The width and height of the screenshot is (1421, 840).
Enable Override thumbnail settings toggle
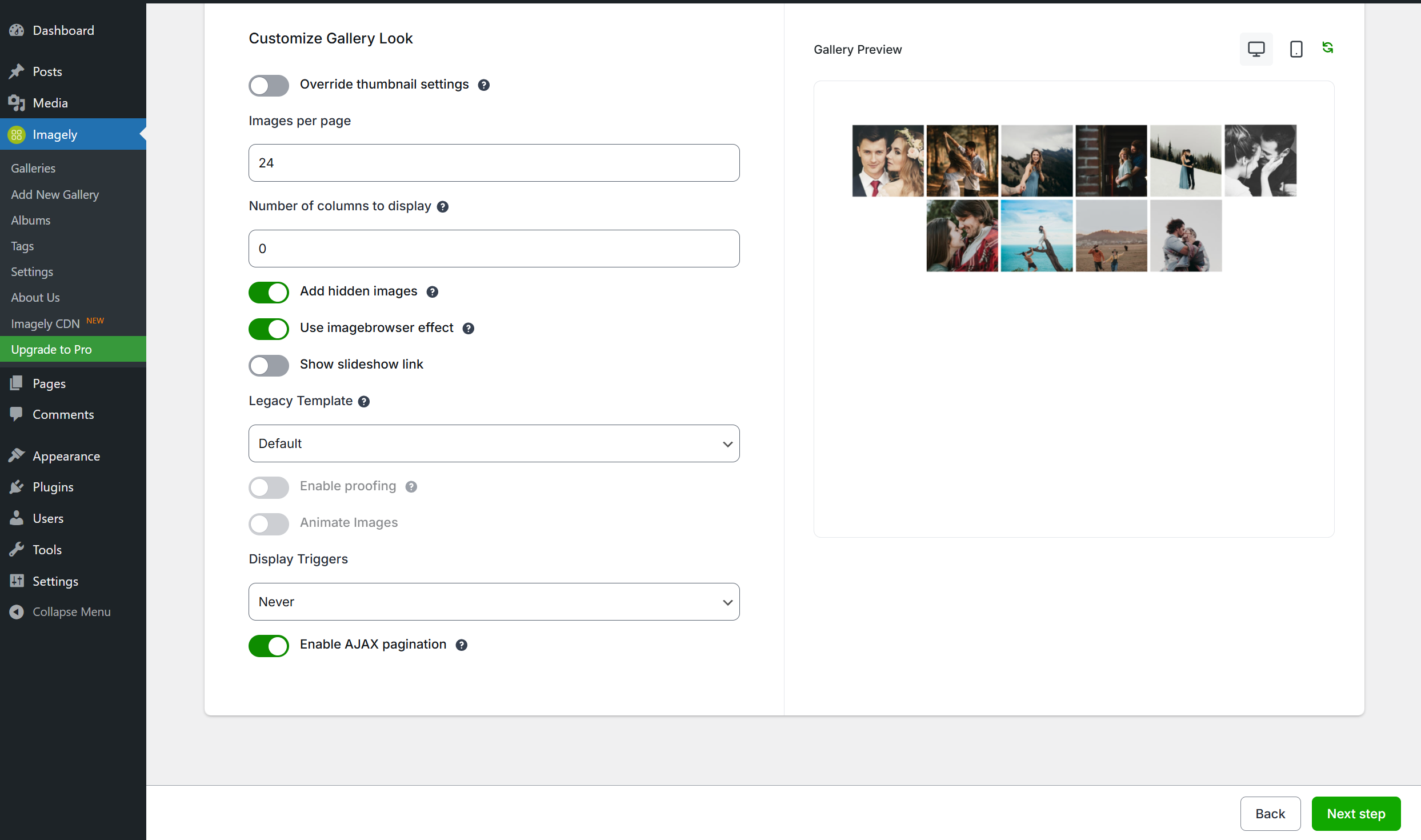269,85
